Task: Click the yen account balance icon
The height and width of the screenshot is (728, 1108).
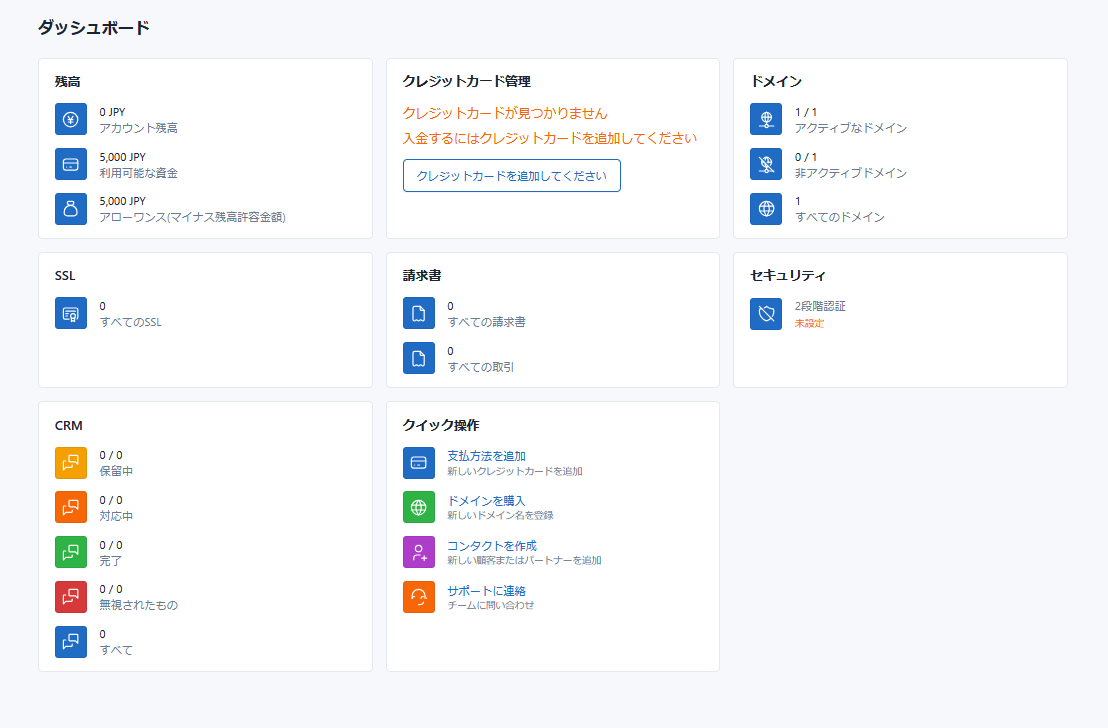Action: [71, 120]
